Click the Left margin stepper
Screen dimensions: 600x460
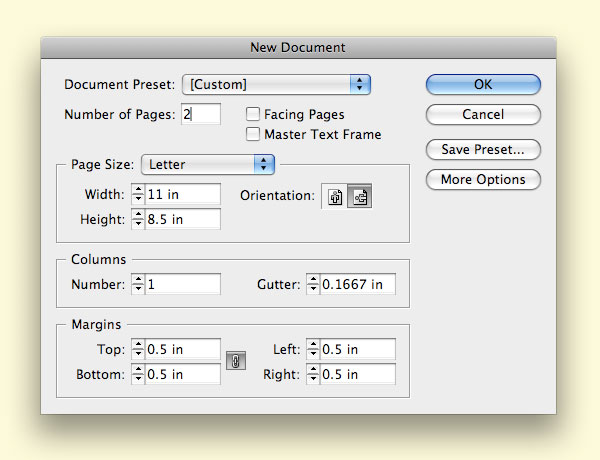pyautogui.click(x=313, y=349)
